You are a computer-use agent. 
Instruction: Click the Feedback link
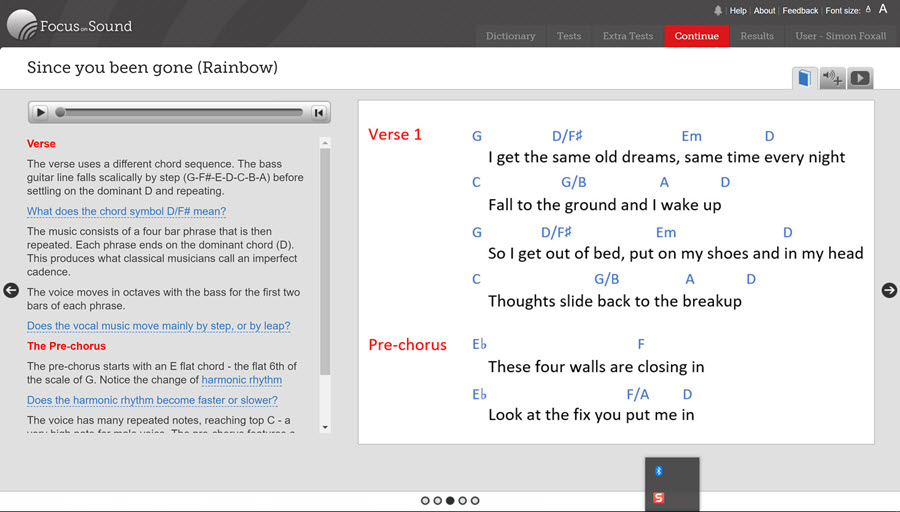[x=800, y=10]
